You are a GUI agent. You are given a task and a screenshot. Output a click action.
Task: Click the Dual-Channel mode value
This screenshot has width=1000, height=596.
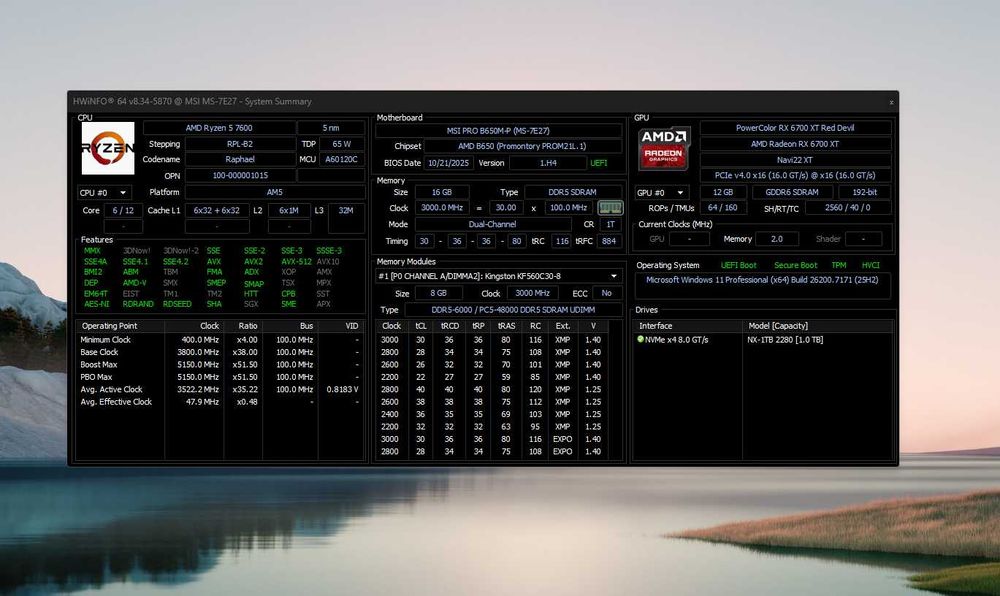tap(492, 224)
